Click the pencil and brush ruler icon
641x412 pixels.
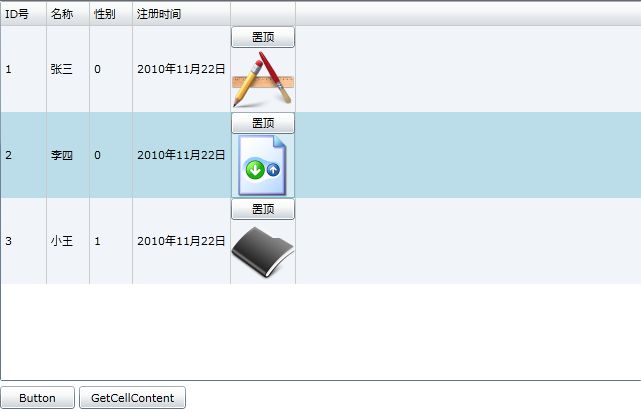[263, 79]
